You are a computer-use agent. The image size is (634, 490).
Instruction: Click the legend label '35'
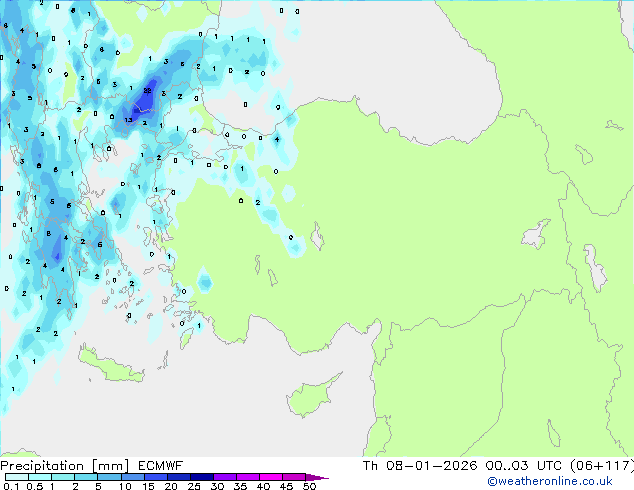pyautogui.click(x=240, y=486)
